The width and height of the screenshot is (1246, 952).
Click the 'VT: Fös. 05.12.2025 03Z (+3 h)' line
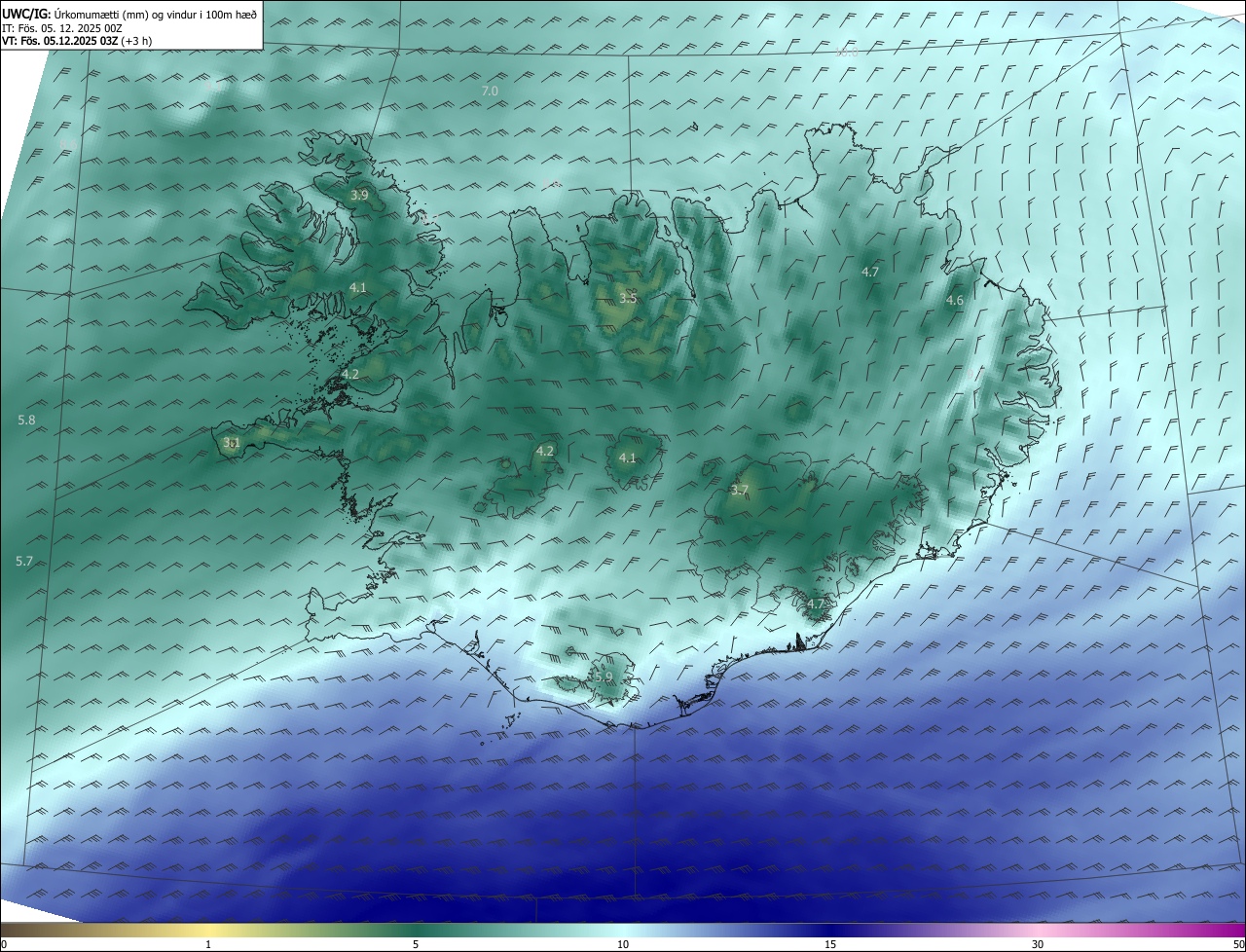coord(79,41)
